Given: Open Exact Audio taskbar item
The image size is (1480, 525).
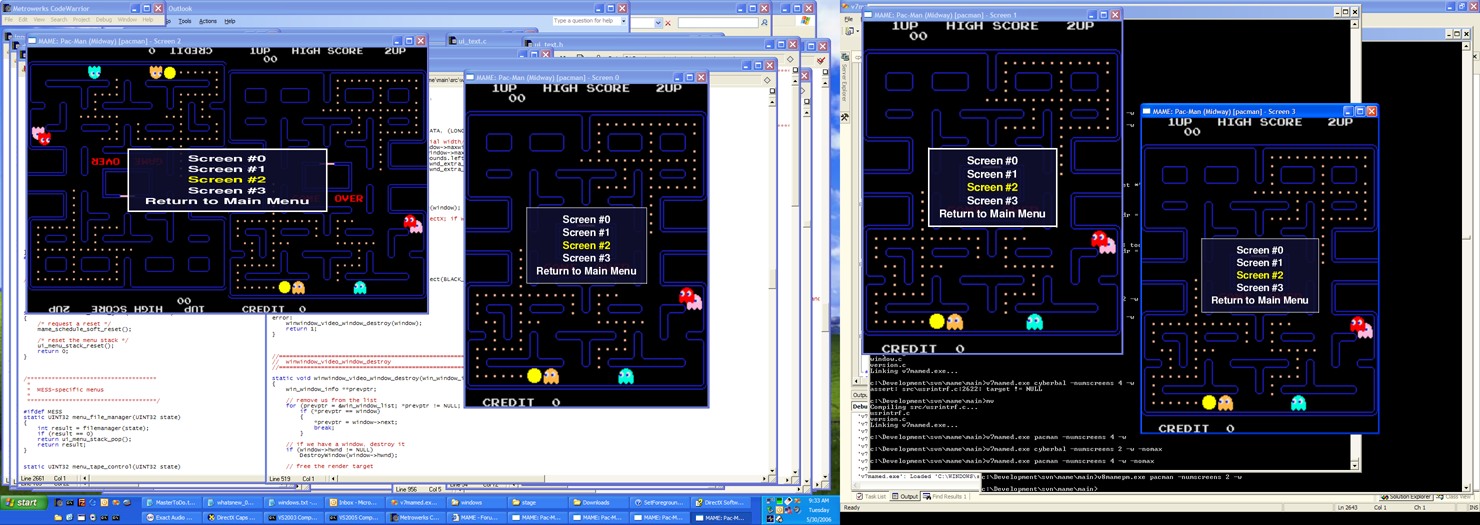Looking at the screenshot, I should click(171, 518).
